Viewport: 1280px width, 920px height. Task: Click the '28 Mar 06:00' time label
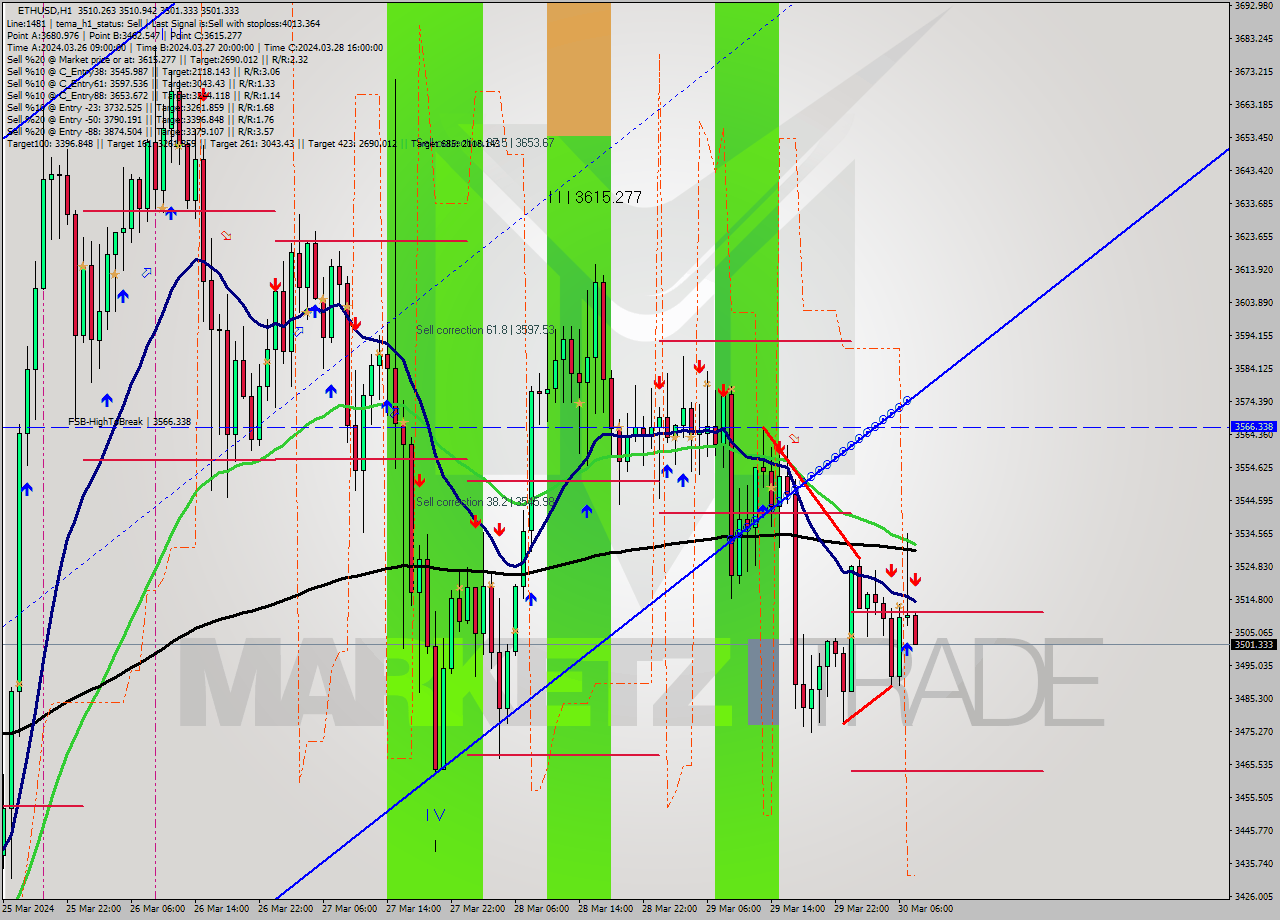542,909
